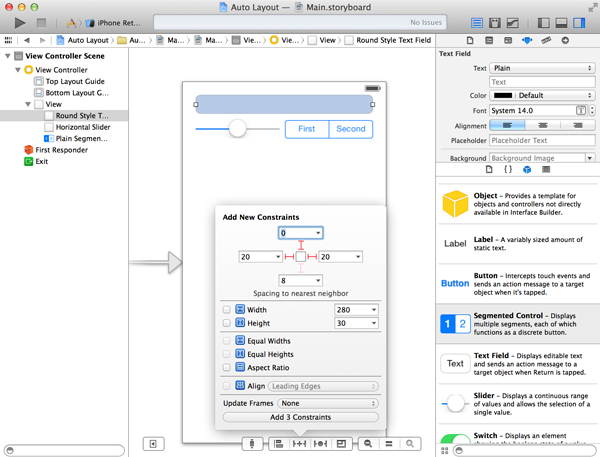Click the Placeholder Text input field

pyautogui.click(x=542, y=140)
